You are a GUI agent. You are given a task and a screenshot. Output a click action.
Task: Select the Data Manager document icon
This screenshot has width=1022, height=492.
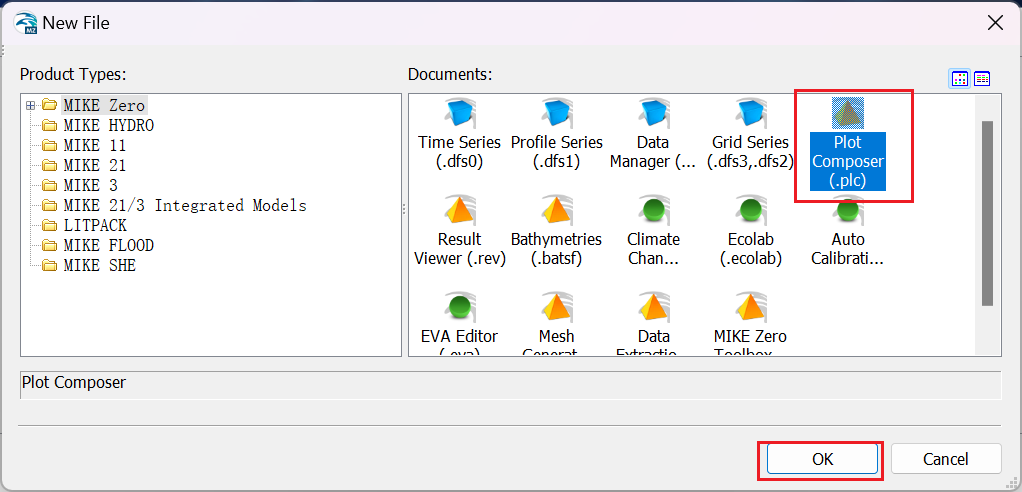653,114
